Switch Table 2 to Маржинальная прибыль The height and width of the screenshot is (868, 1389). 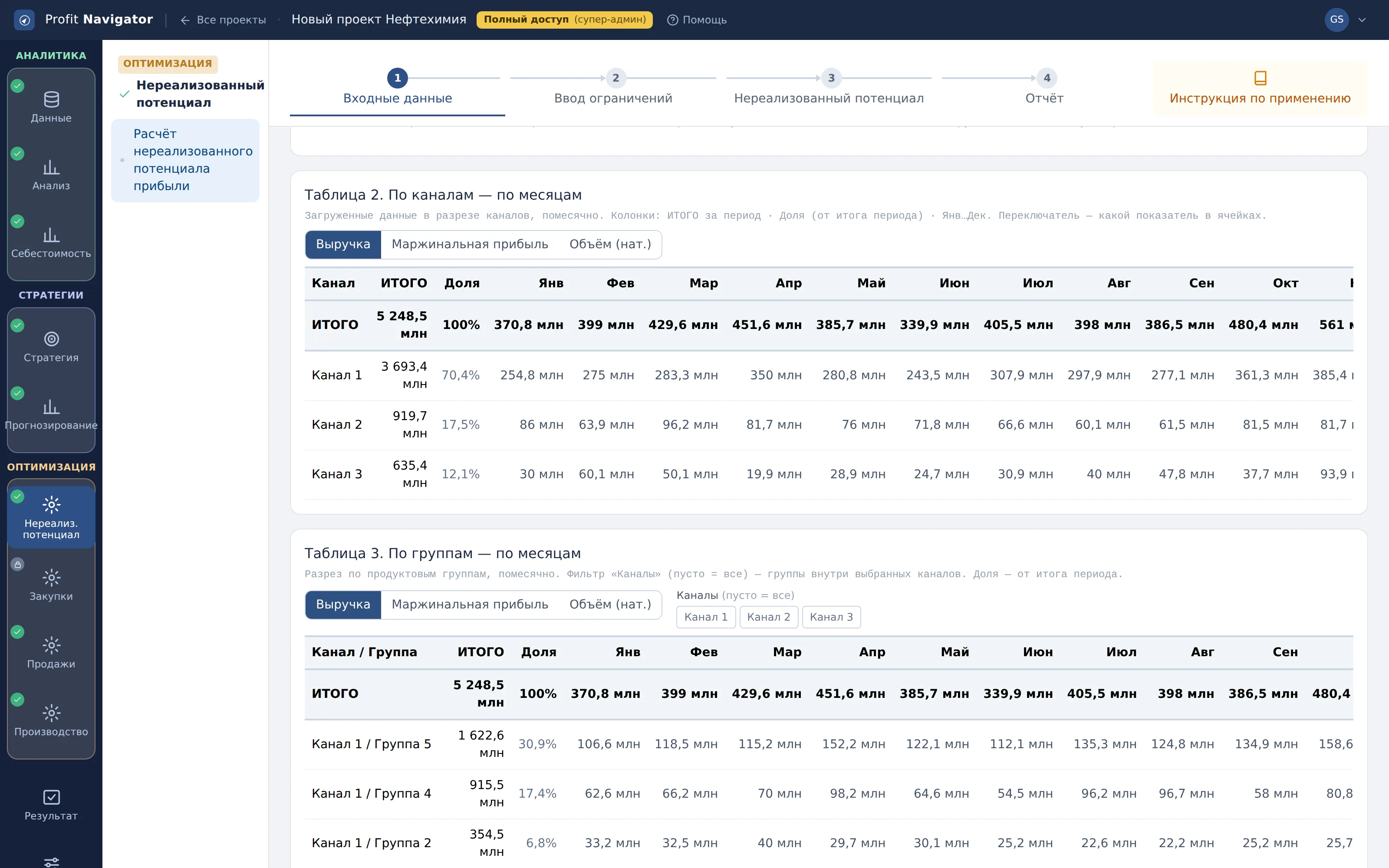point(470,244)
